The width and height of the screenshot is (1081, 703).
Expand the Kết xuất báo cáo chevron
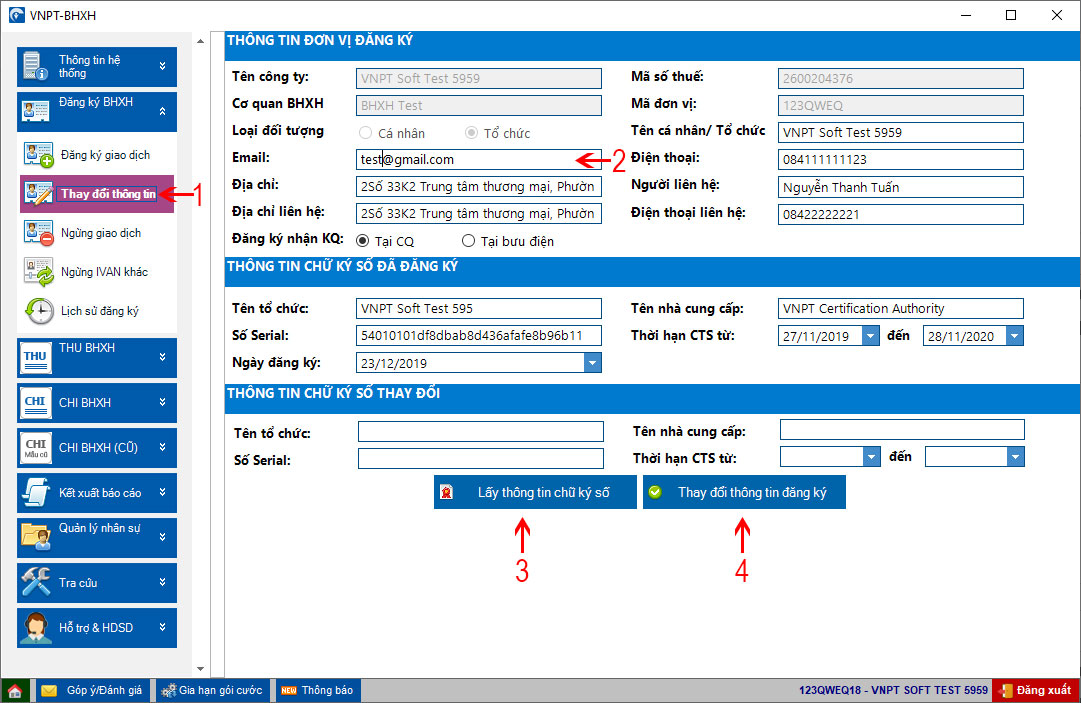click(163, 492)
